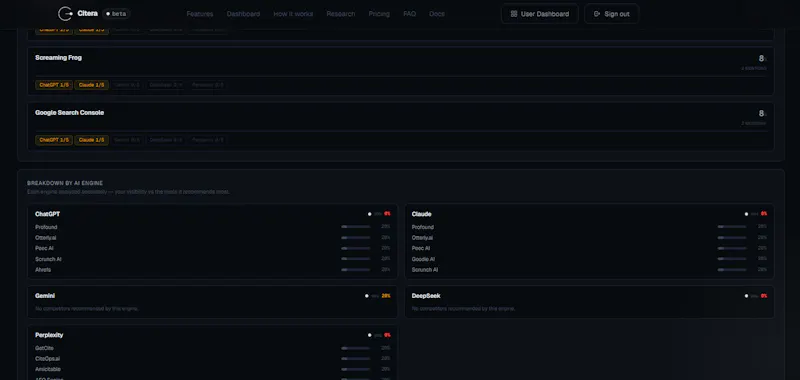Click Amicitable in the Perplexity card
Image resolution: width=800 pixels, height=380 pixels.
[x=48, y=369]
